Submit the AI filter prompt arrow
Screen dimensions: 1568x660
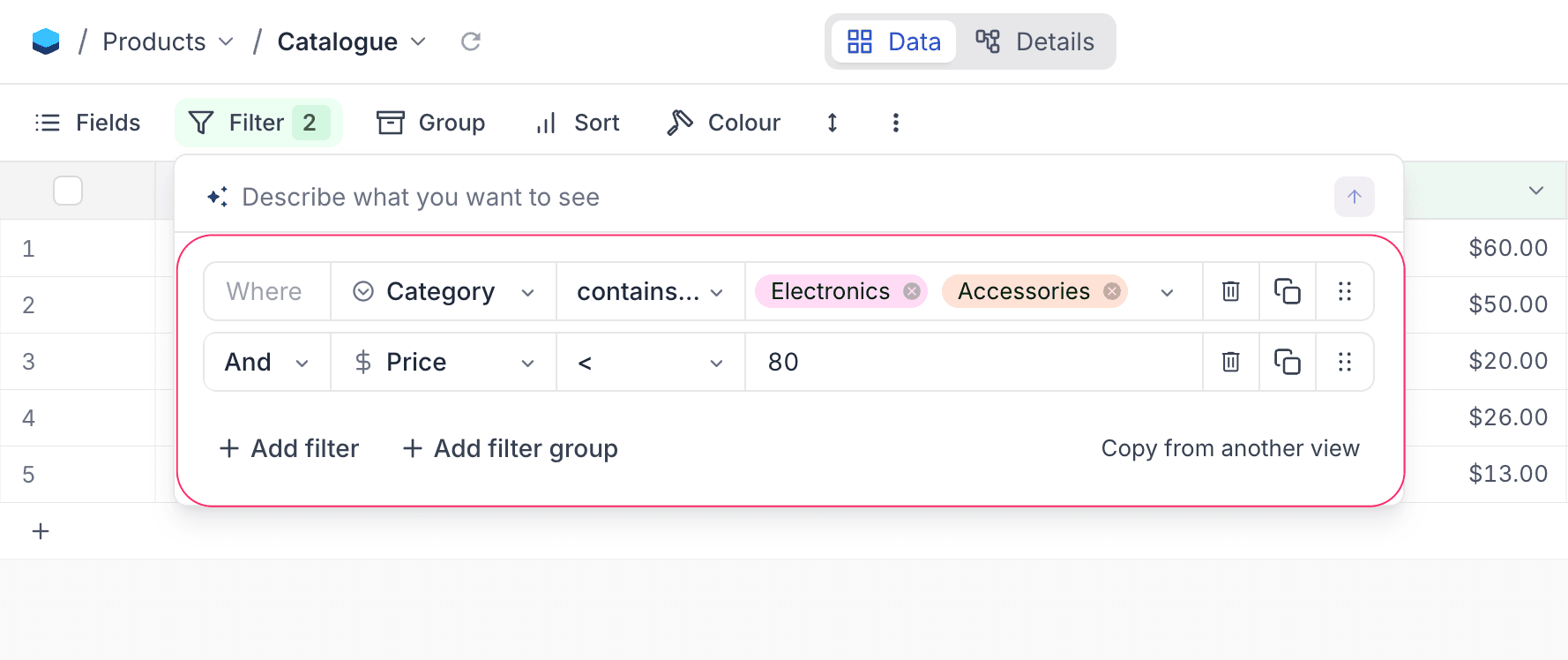coord(1354,197)
